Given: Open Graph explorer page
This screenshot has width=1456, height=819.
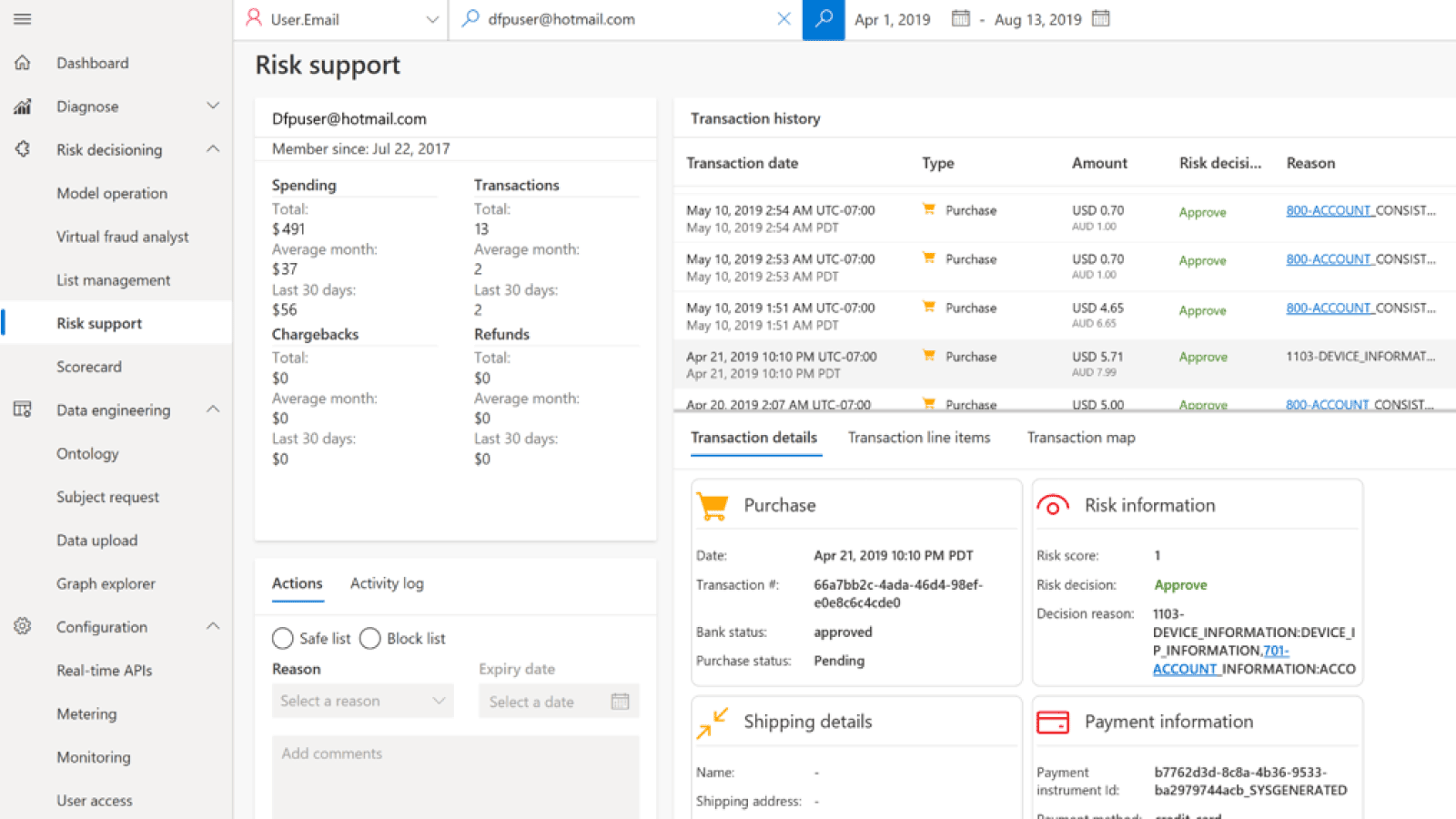Looking at the screenshot, I should coord(106,583).
